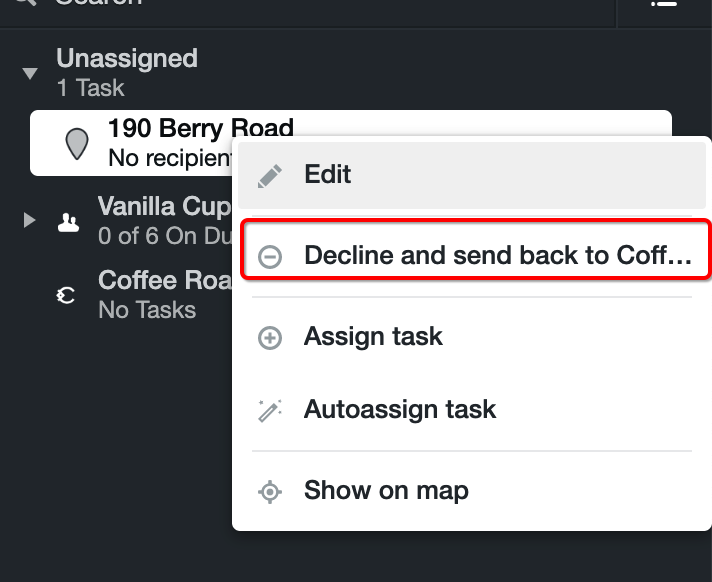
Task: Click the Coffee Roa organization icon
Action: 66,296
